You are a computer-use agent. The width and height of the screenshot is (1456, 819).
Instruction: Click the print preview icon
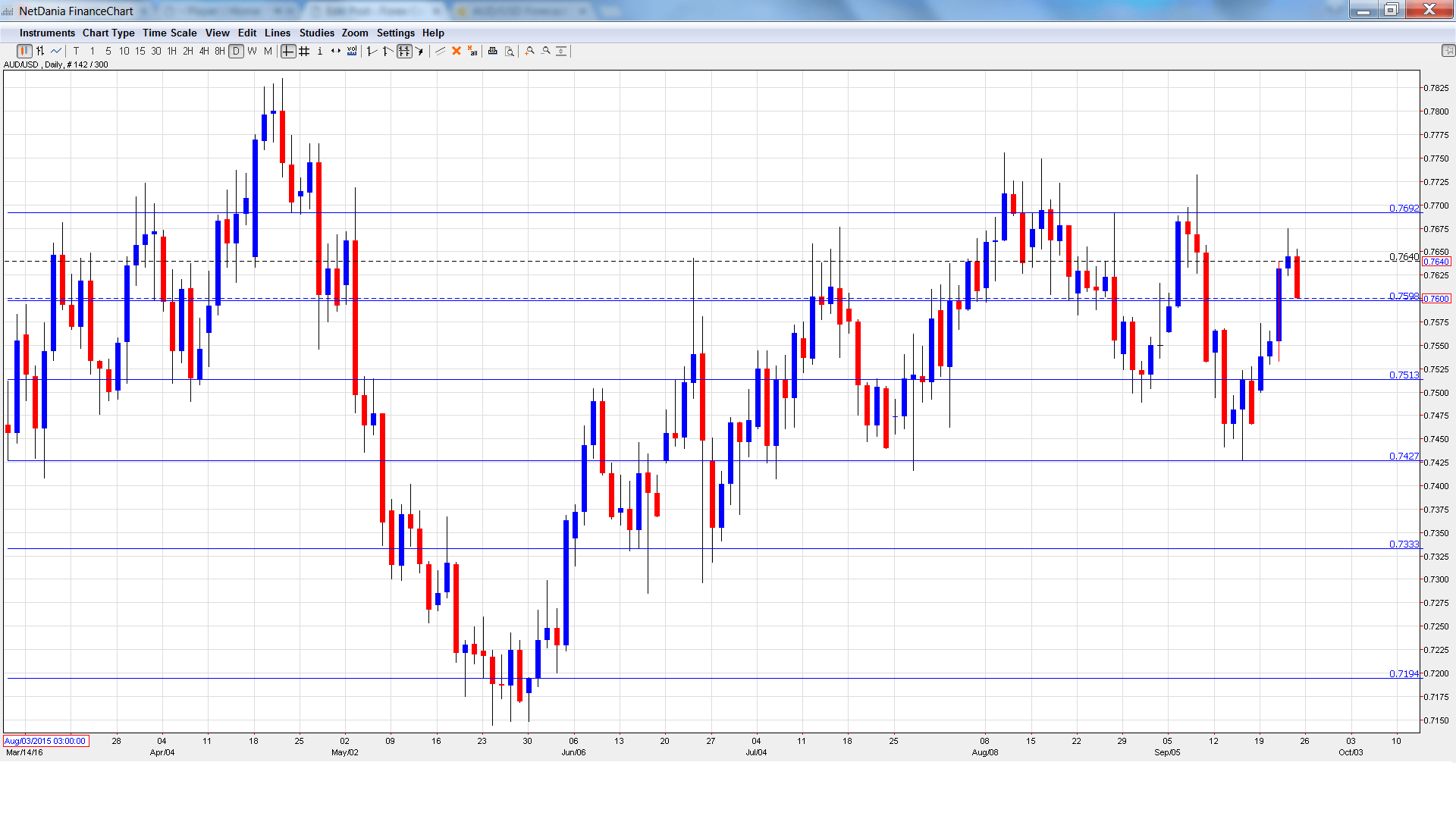click(510, 51)
